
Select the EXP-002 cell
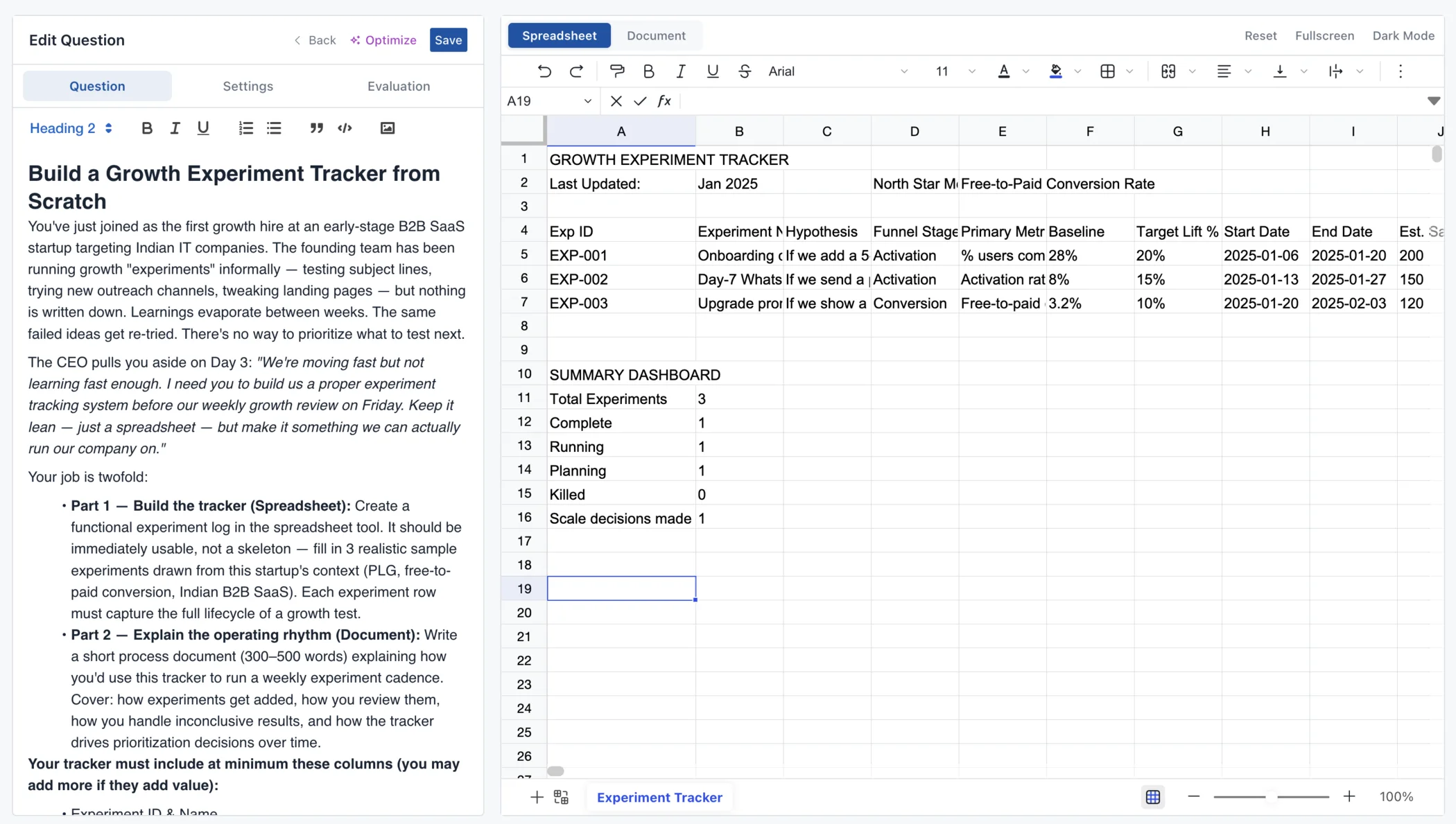pyautogui.click(x=621, y=279)
